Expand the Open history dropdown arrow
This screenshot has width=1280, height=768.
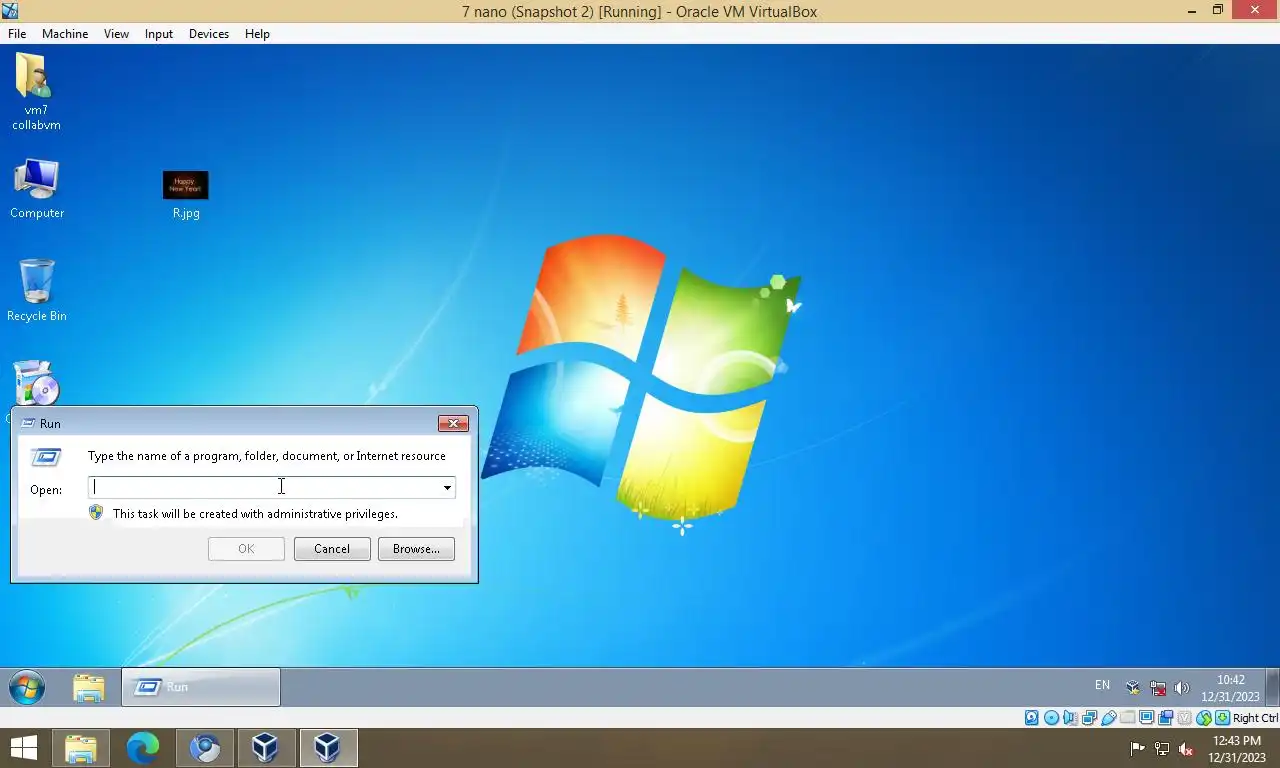[x=447, y=487]
